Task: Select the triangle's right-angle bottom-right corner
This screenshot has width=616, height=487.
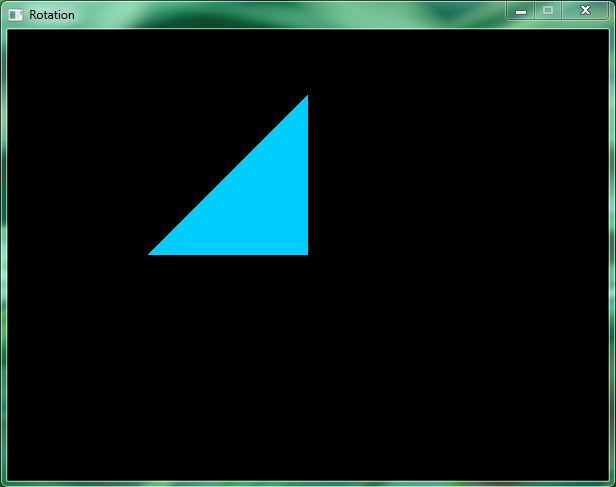Action: [306, 253]
